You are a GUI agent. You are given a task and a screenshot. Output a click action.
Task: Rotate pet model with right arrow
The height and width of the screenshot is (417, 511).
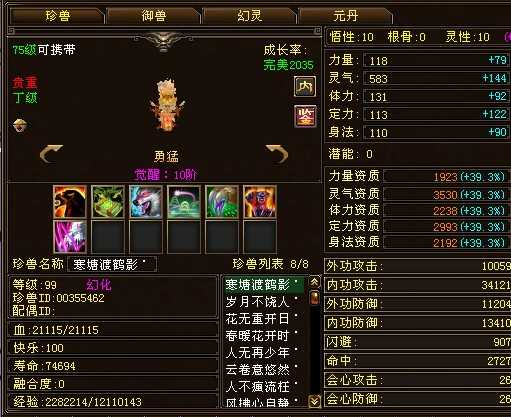277,154
